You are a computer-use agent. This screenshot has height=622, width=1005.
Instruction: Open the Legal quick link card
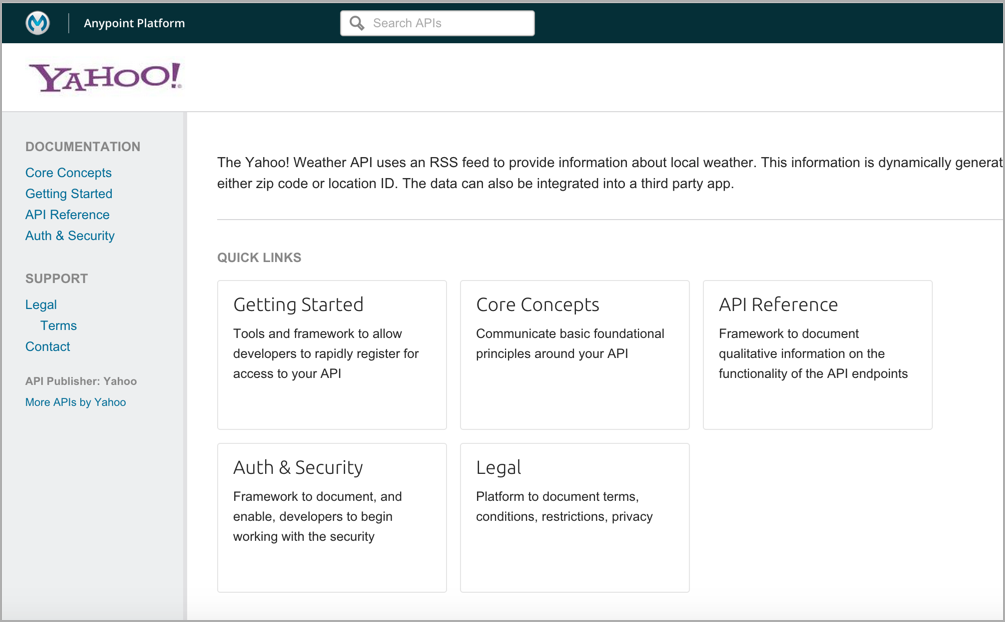tap(574, 517)
